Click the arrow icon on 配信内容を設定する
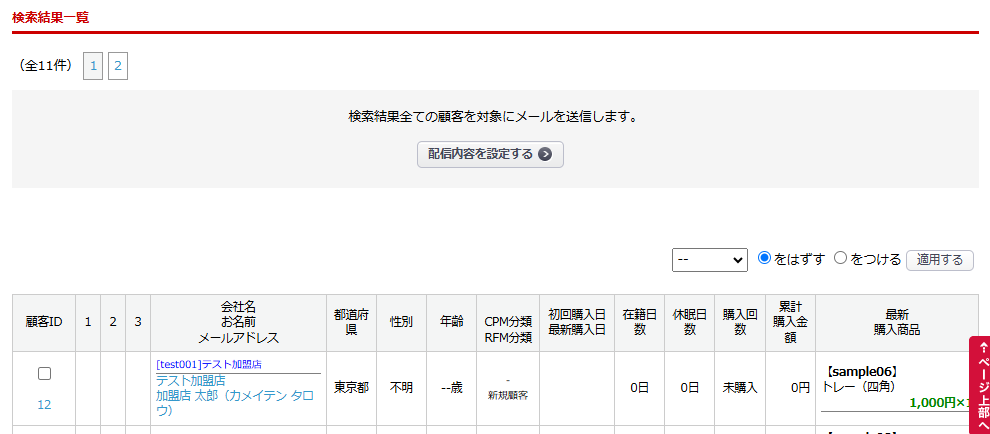990x434 pixels. [x=545, y=154]
